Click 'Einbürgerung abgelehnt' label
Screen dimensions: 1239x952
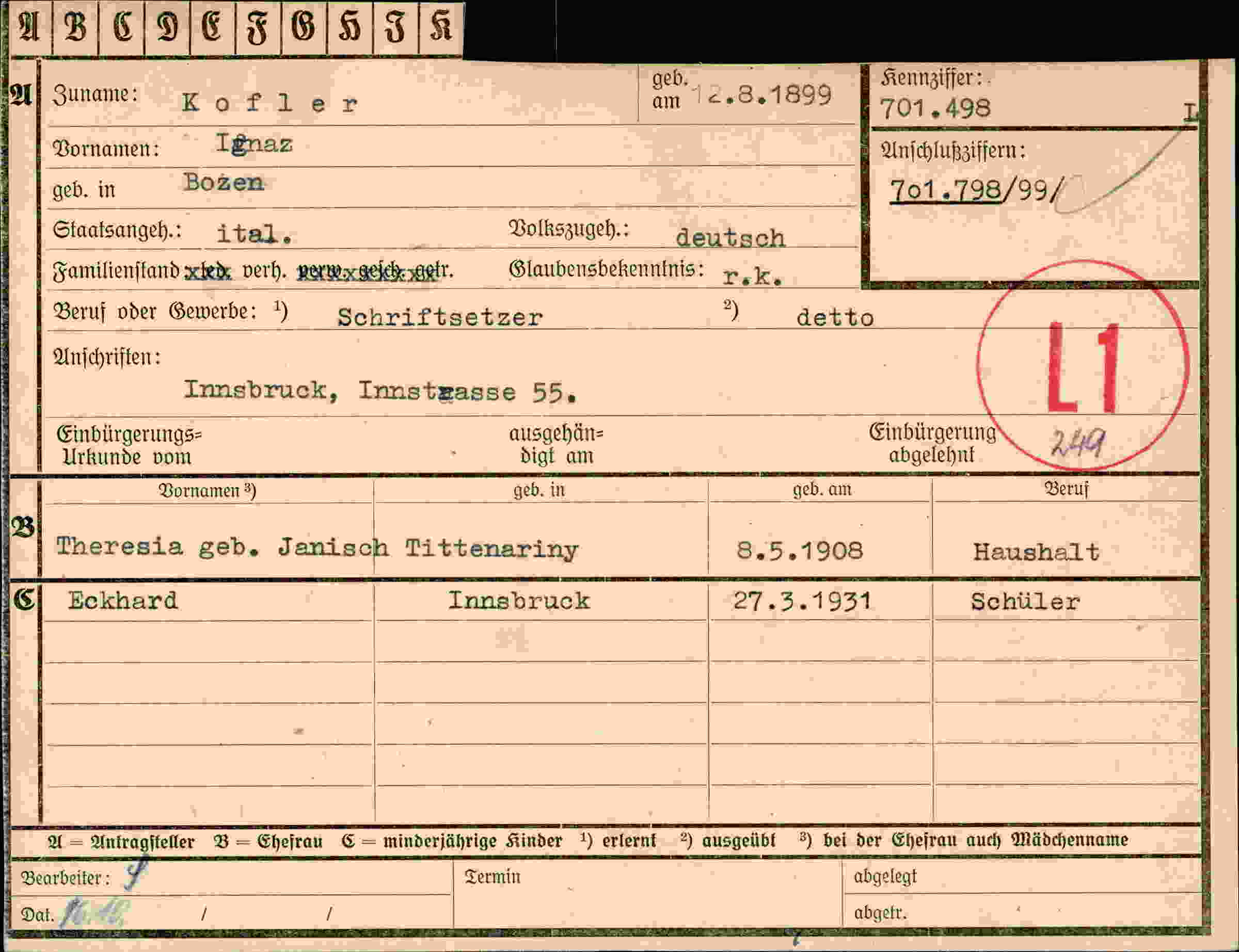click(932, 443)
